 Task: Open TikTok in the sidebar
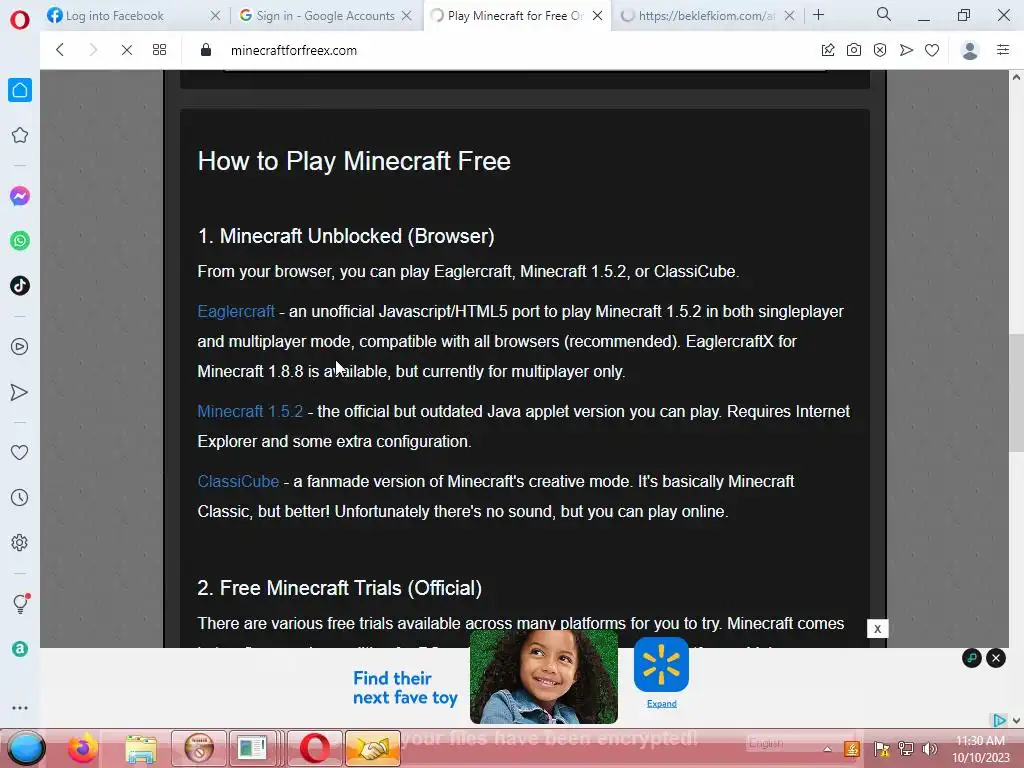pyautogui.click(x=20, y=285)
